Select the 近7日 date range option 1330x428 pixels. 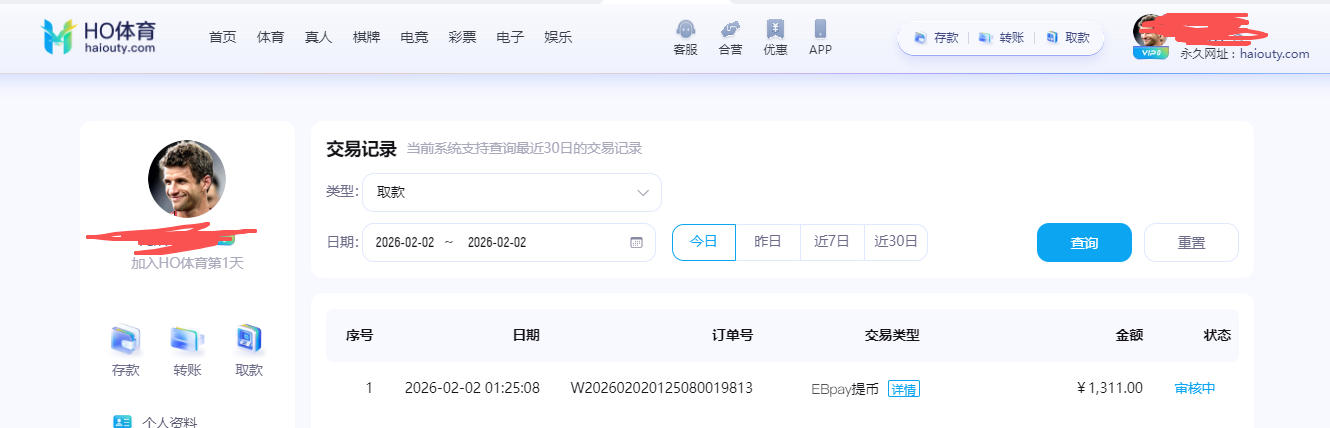click(x=832, y=242)
